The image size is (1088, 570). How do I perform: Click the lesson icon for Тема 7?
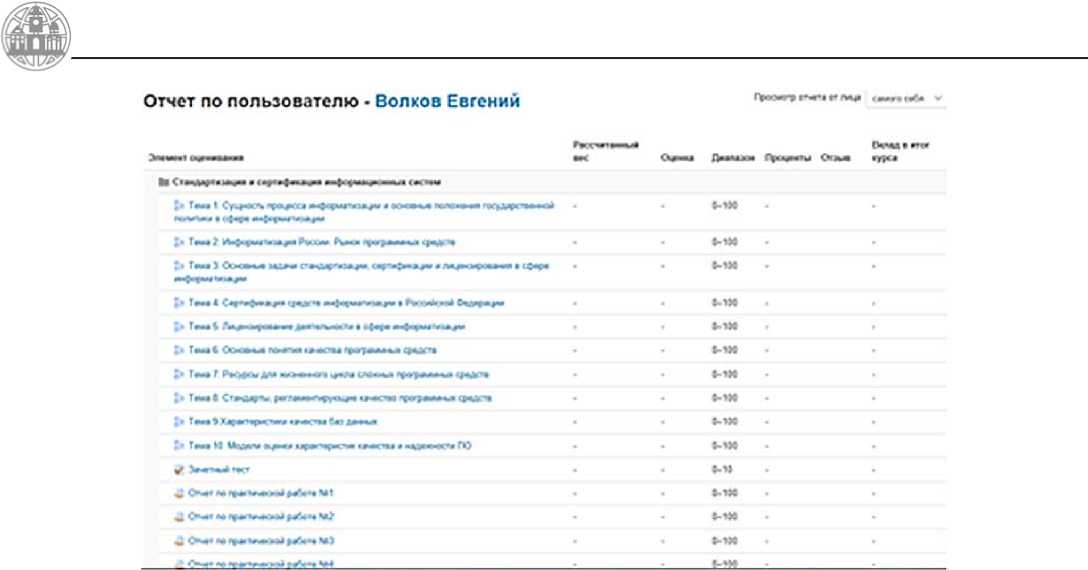(179, 374)
